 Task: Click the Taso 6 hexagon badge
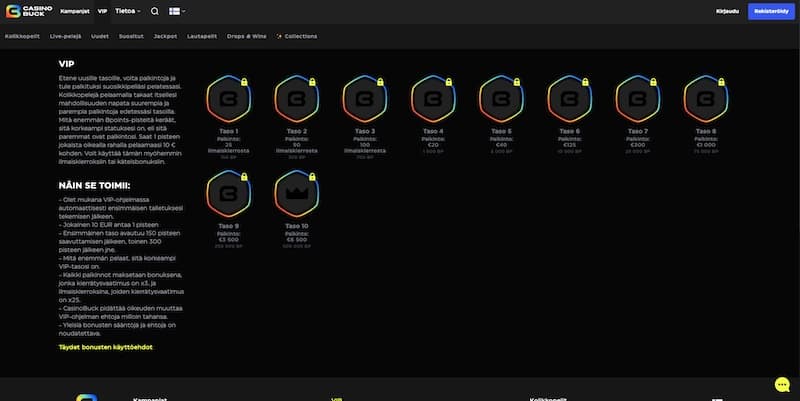[x=569, y=98]
